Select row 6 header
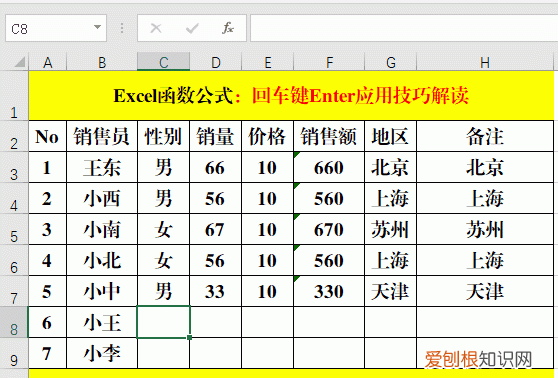This screenshot has height=378, width=558. [x=14, y=260]
